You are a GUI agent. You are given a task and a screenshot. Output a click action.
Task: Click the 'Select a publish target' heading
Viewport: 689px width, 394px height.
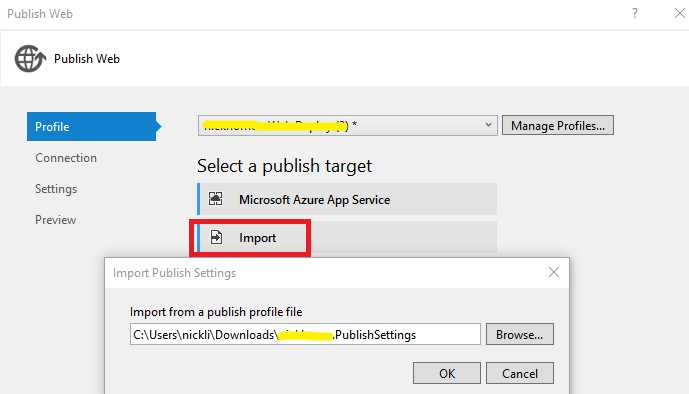pyautogui.click(x=284, y=166)
